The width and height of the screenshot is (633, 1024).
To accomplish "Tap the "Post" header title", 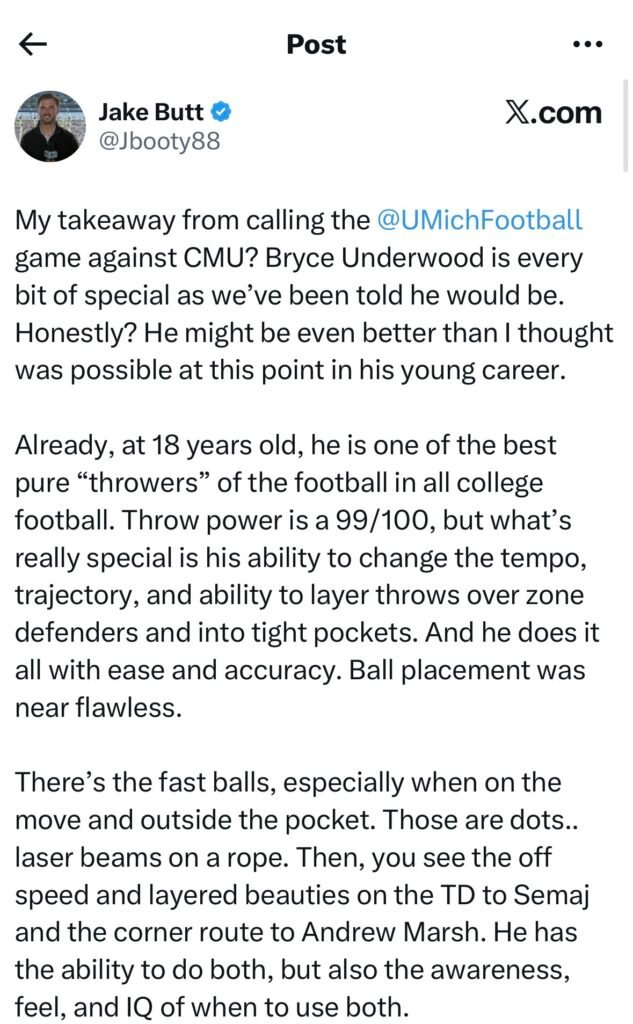I will click(316, 44).
